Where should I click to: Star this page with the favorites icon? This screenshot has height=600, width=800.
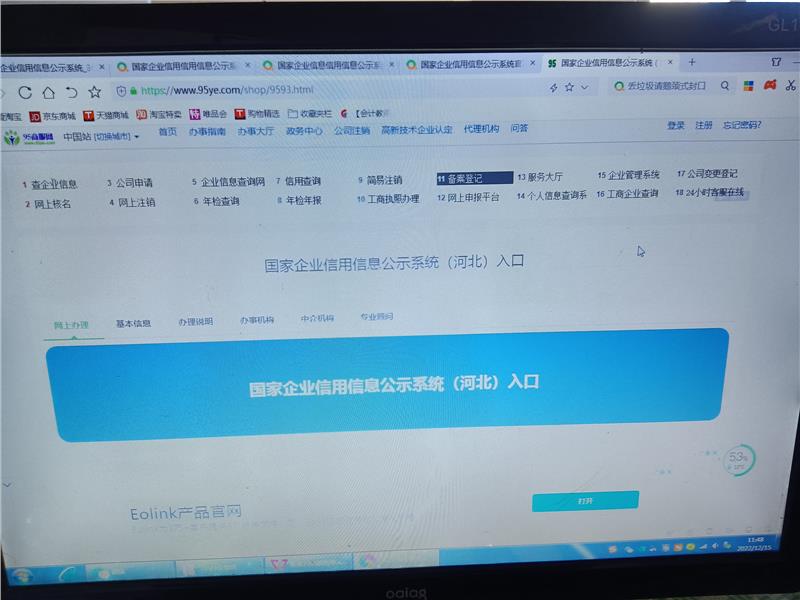95,91
